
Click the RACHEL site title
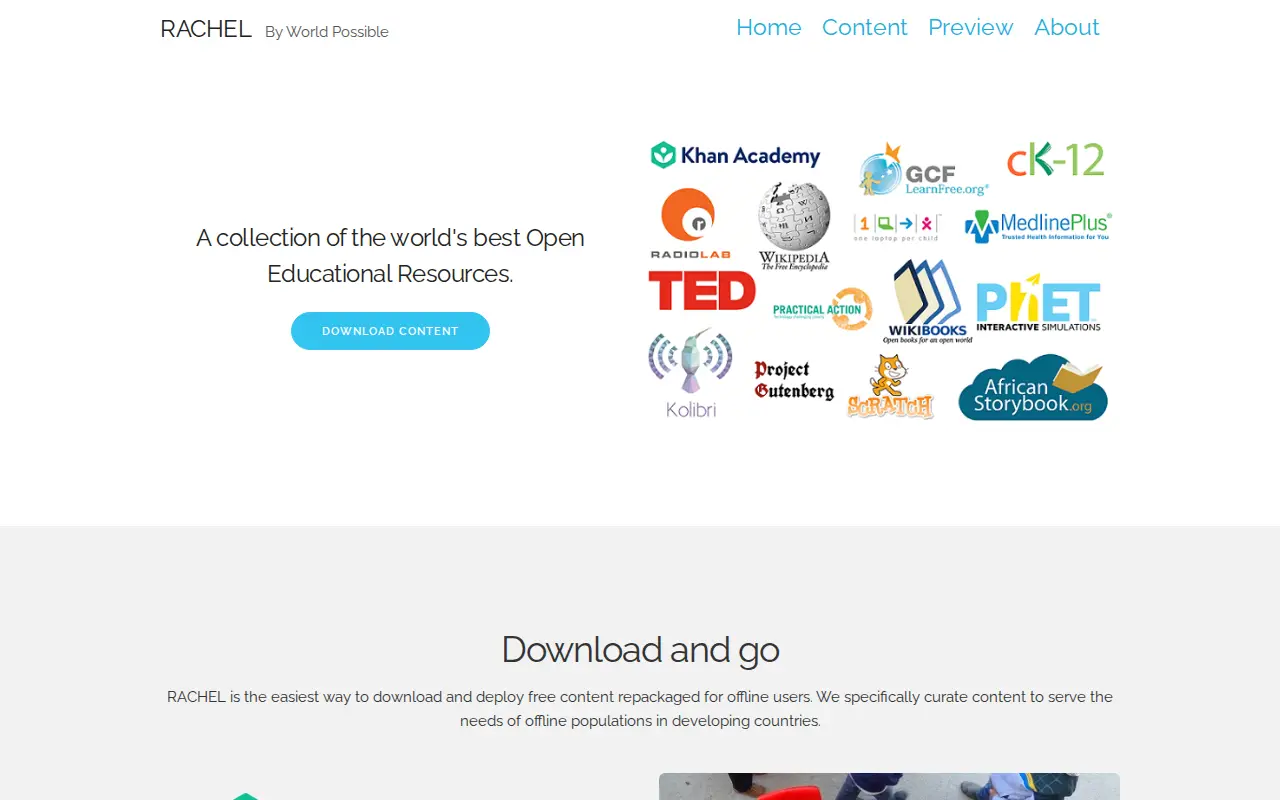[206, 29]
